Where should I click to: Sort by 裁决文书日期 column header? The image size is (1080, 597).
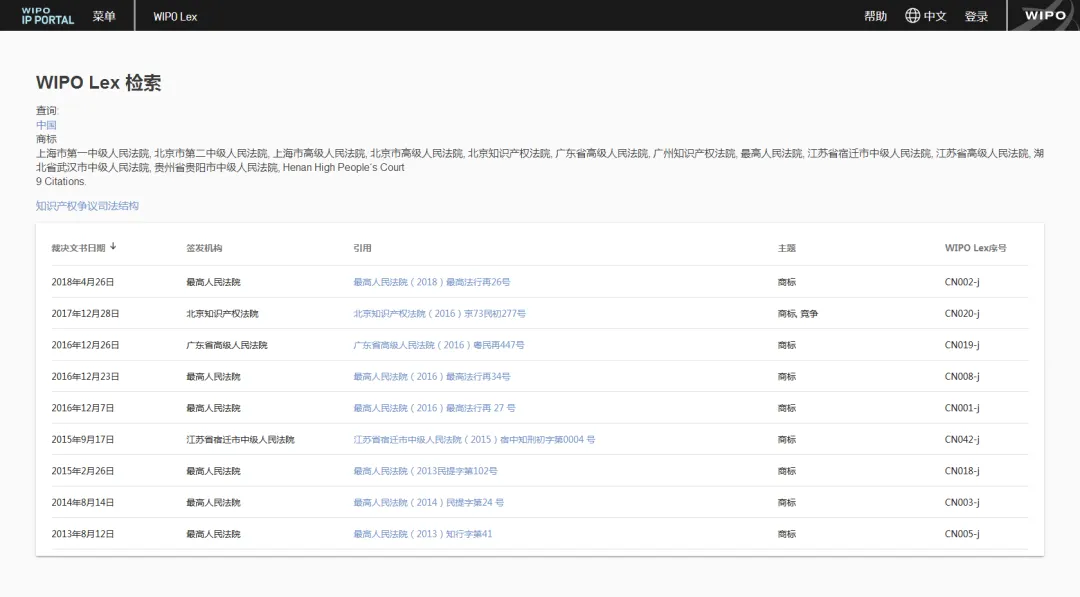(x=79, y=248)
